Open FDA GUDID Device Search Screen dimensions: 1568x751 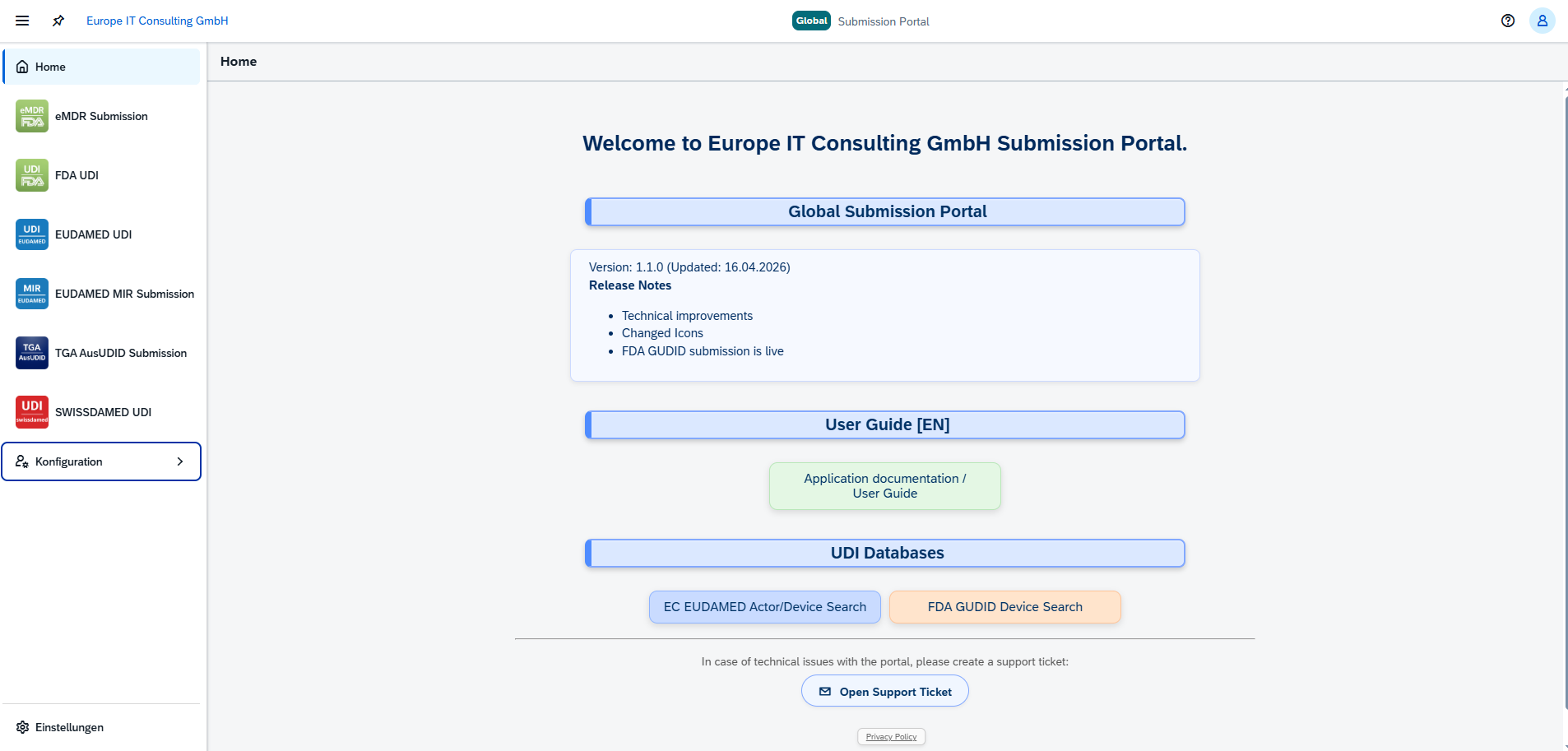1004,607
